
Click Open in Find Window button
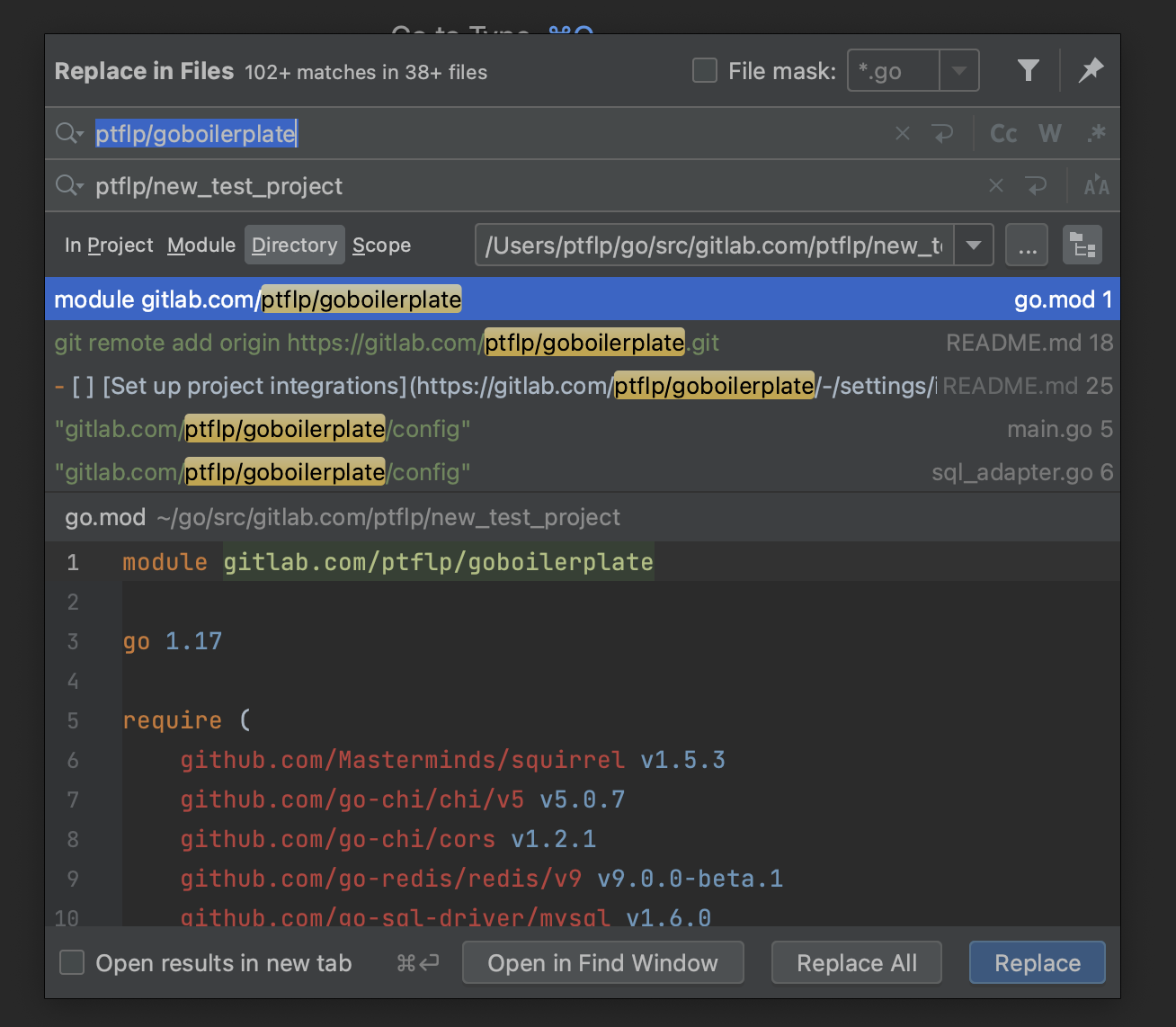(x=602, y=963)
